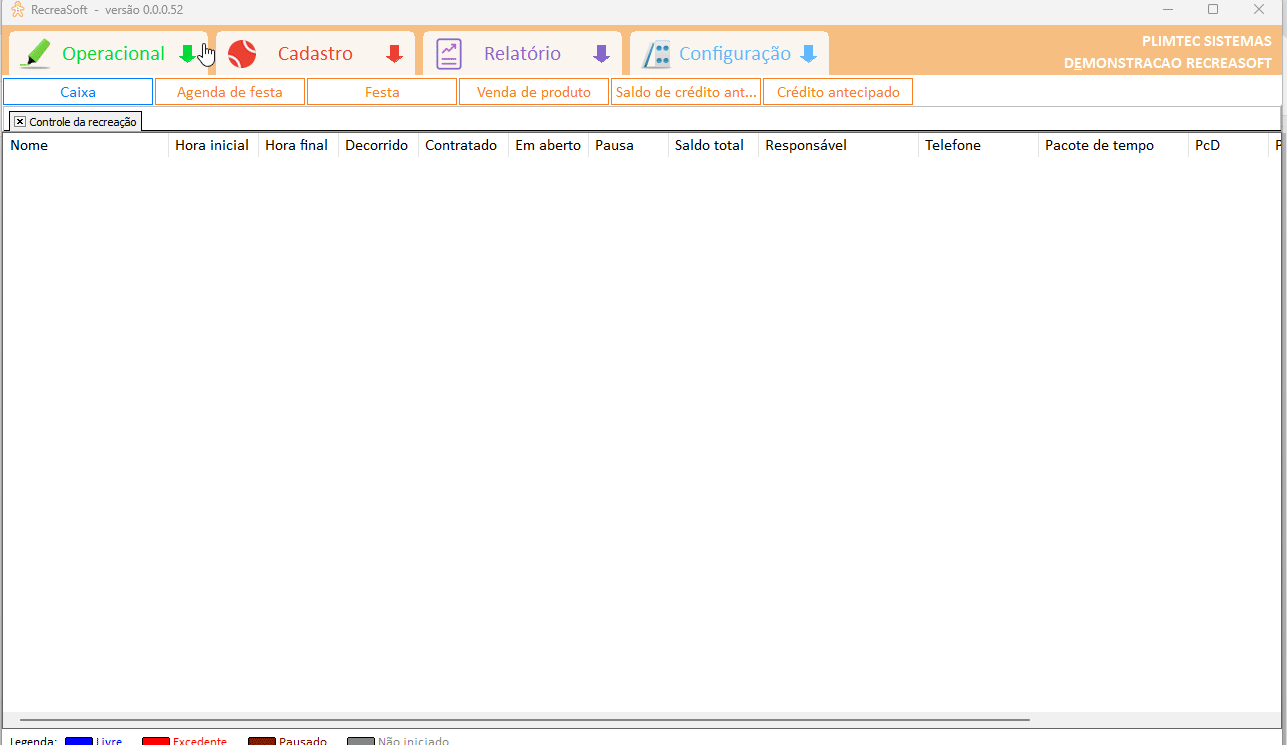Expand the Configuração blue arrow dropdown

click(808, 54)
